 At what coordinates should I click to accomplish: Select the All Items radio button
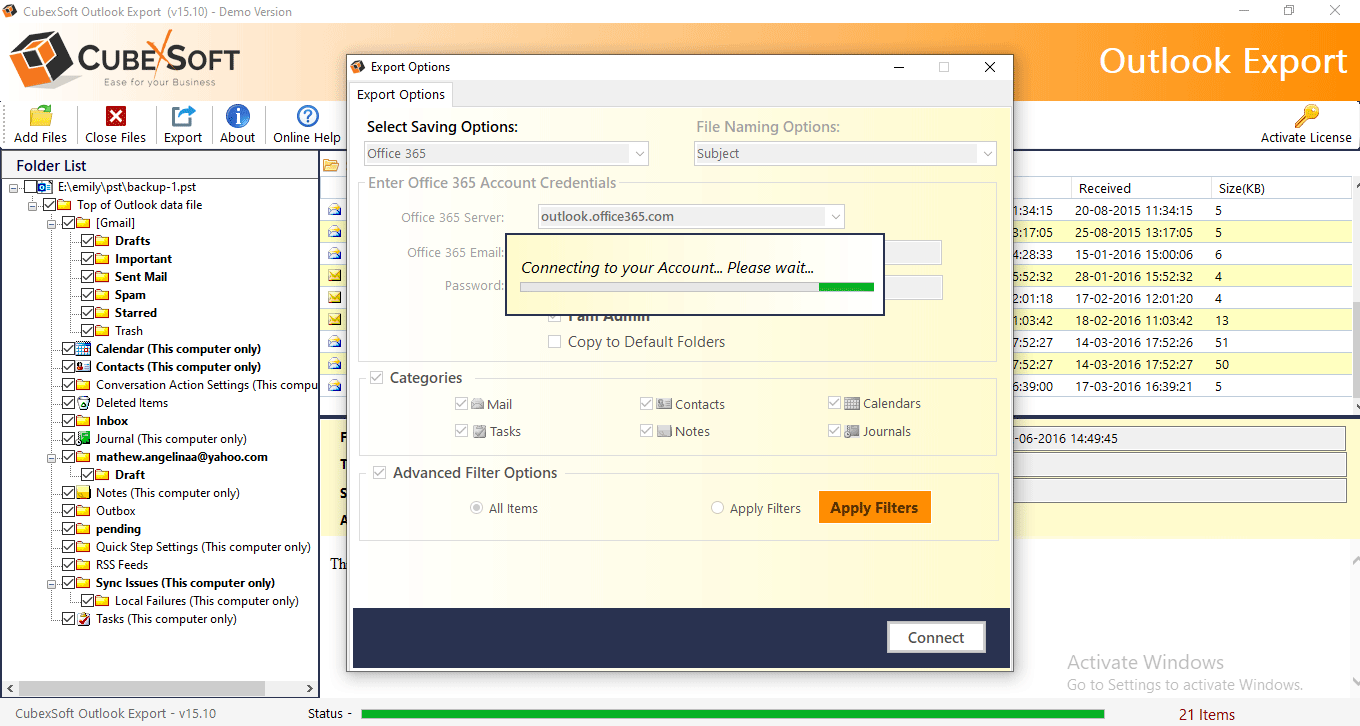tap(477, 508)
